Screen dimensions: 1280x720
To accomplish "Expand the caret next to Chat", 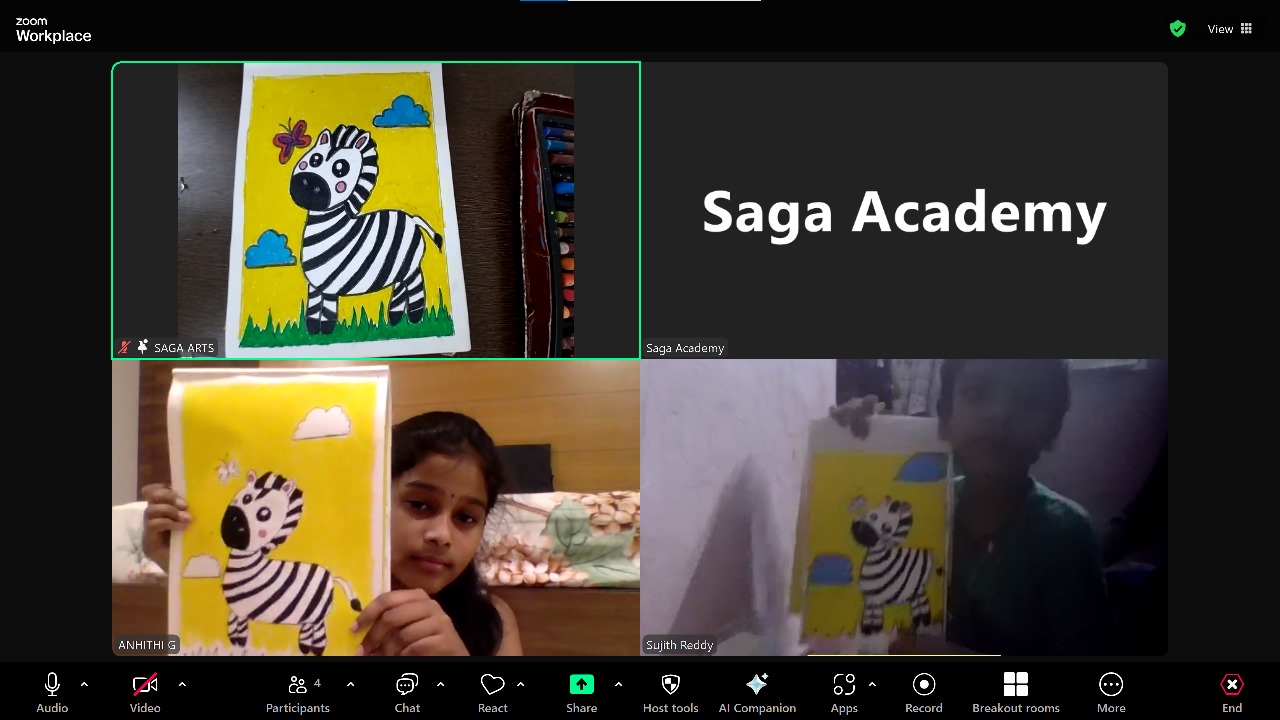I will pos(440,684).
